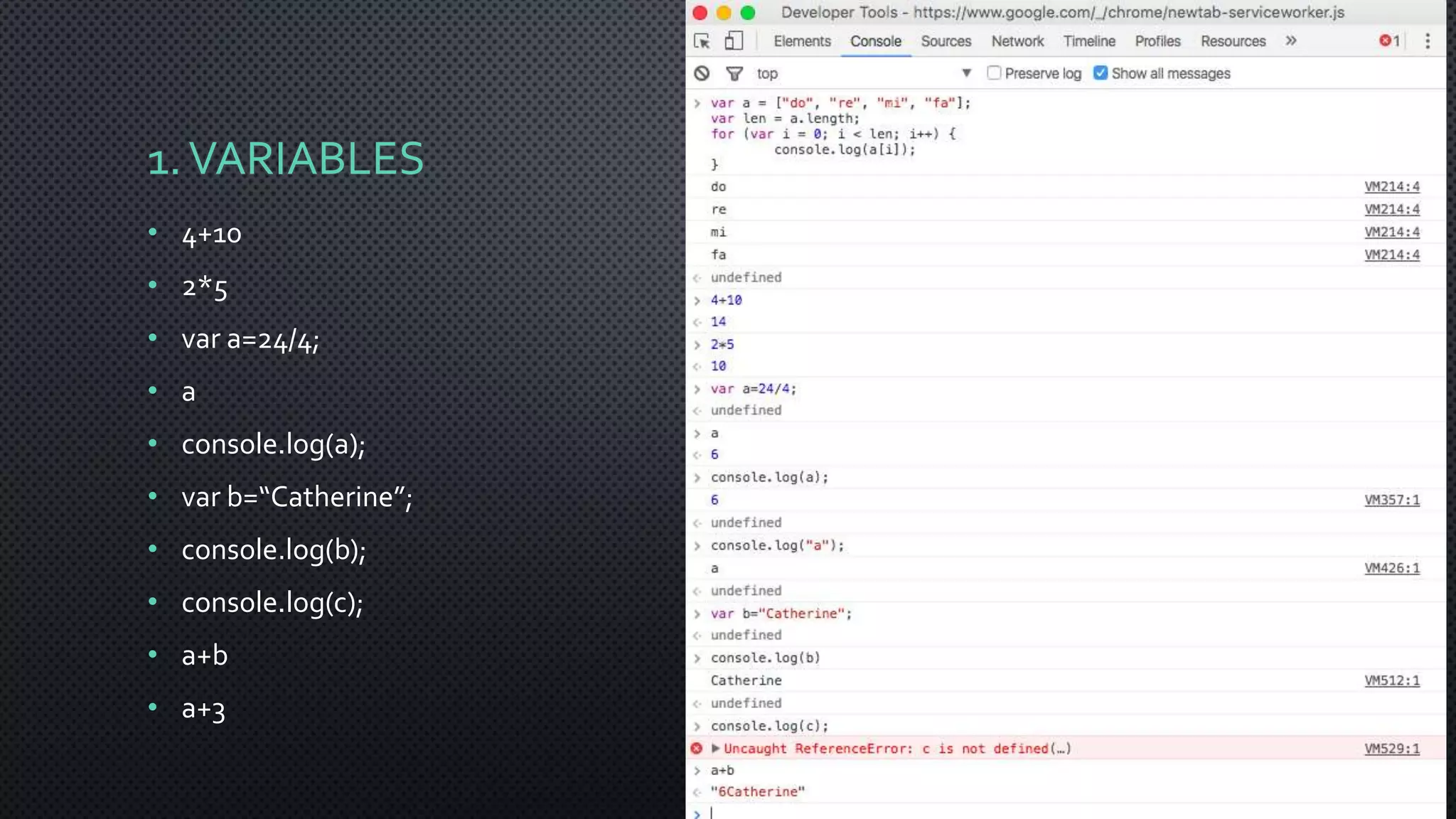Clear the console log icon
This screenshot has width=1456, height=819.
702,73
